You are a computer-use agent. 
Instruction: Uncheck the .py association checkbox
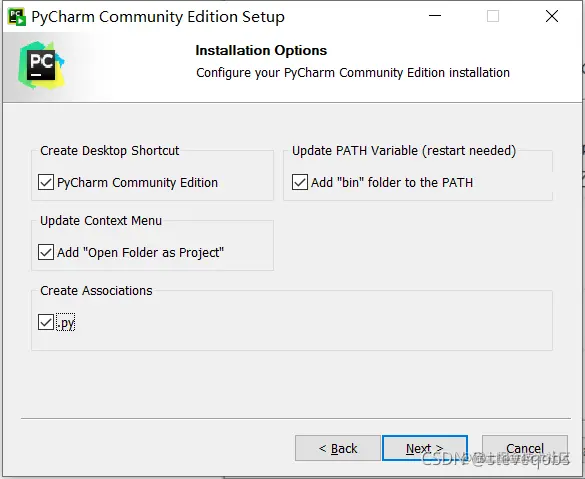[46, 322]
